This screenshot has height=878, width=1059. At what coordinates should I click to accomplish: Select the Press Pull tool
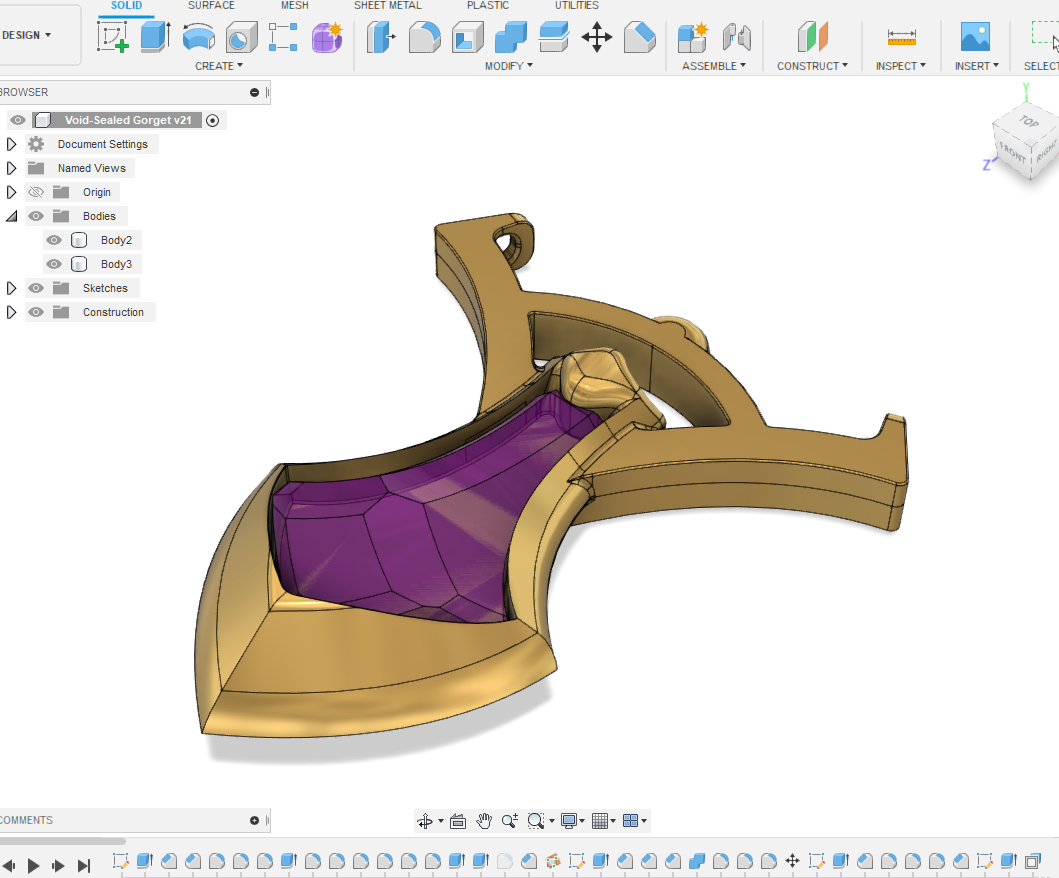381,37
